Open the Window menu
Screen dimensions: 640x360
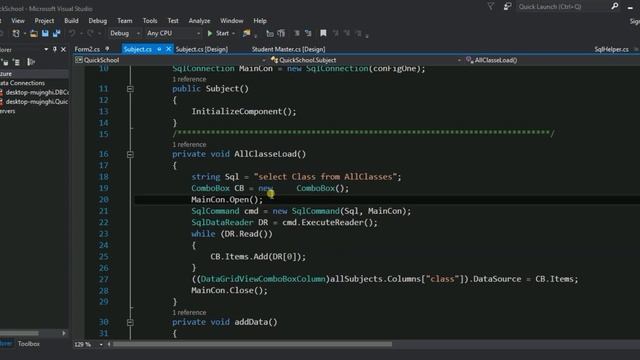[x=231, y=21]
